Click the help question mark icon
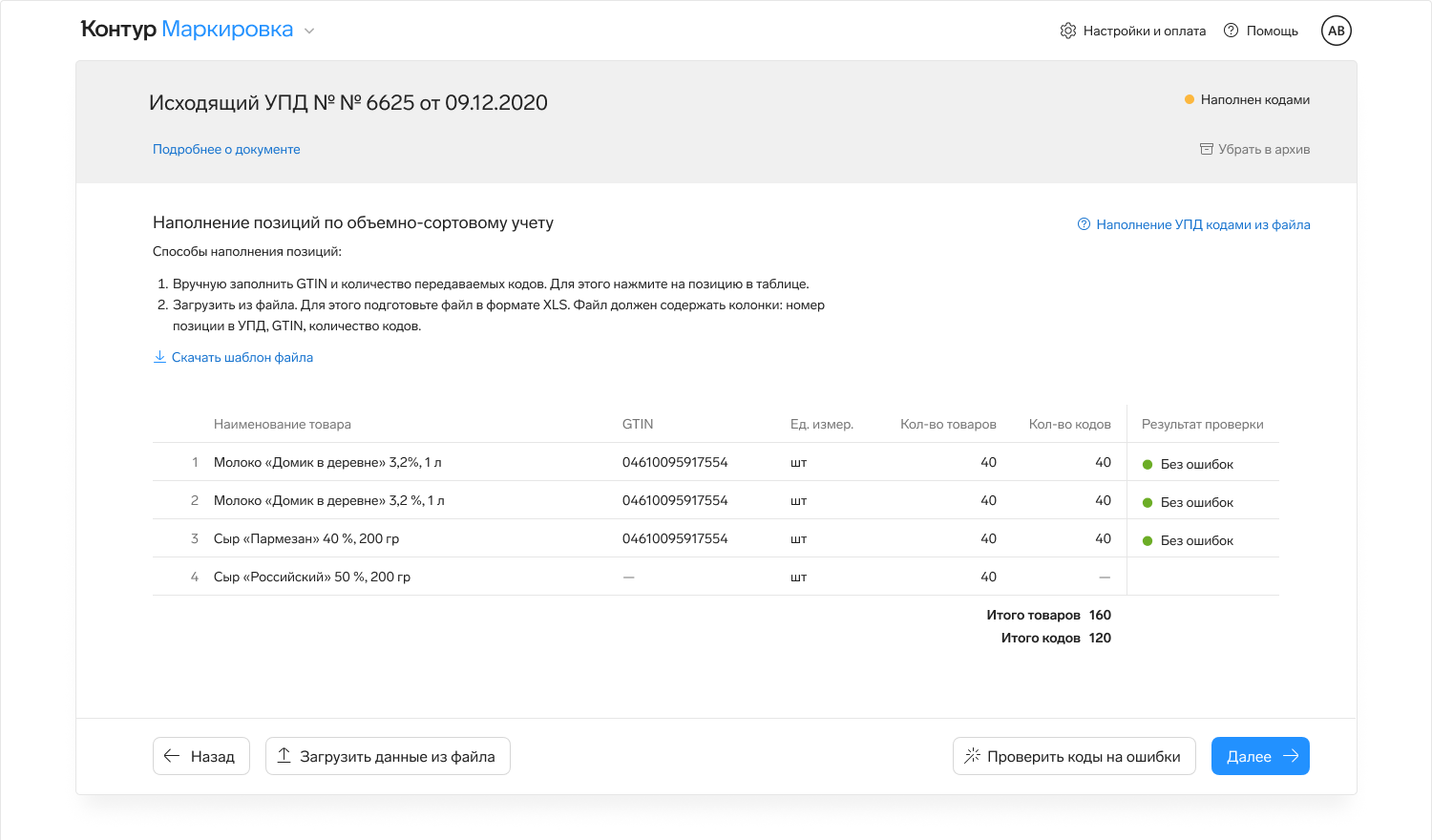Screen dimensions: 1432x840 click(1231, 31)
